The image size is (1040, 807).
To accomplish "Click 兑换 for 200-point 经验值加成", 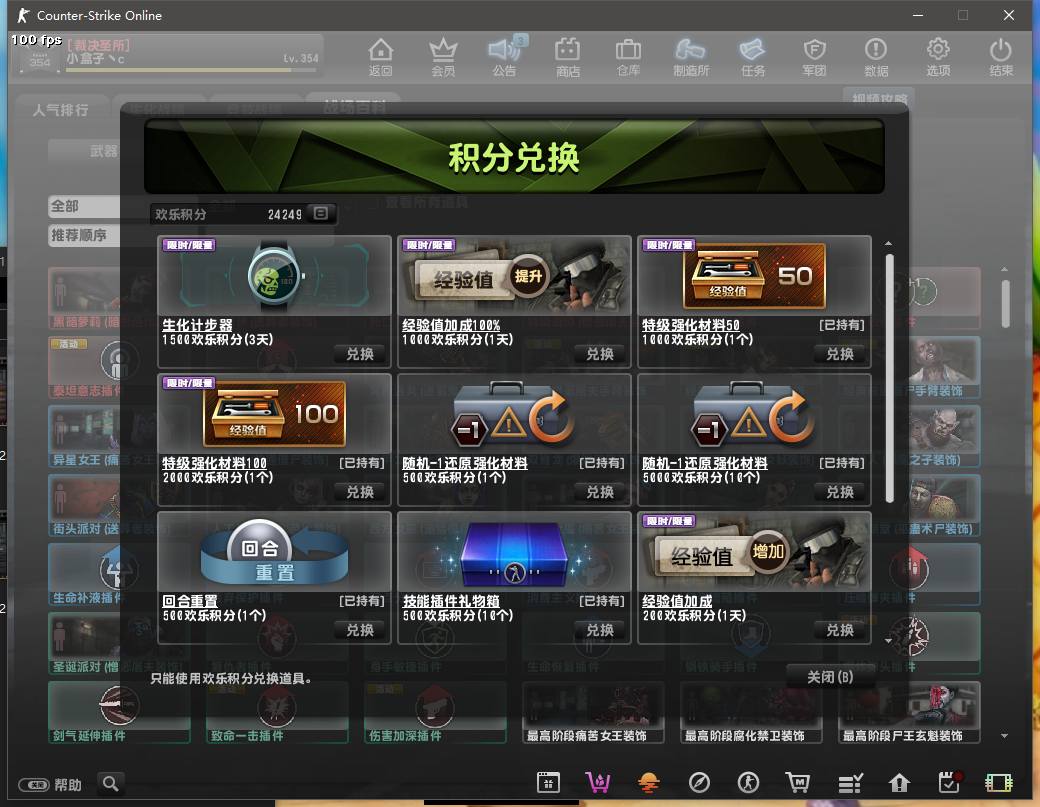I will click(x=840, y=630).
